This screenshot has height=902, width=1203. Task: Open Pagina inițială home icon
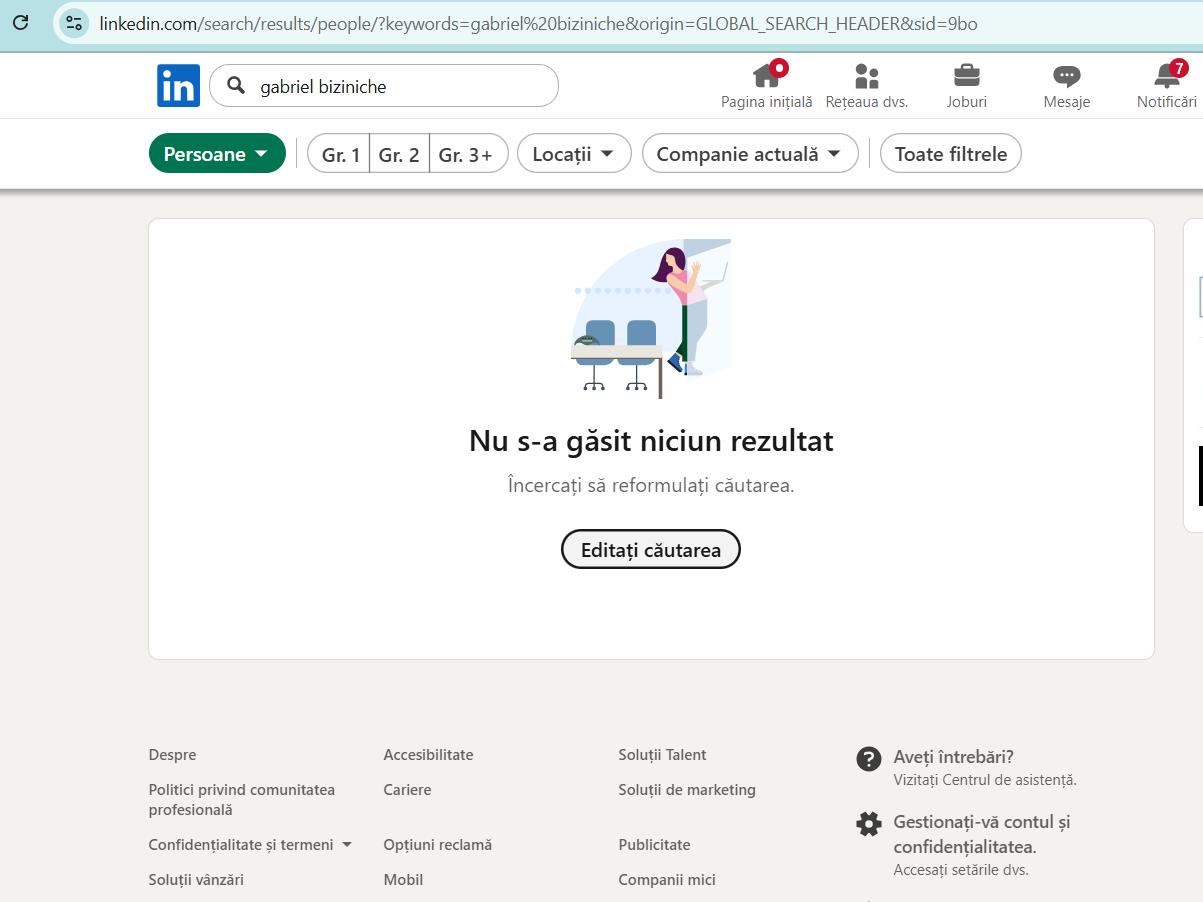(766, 76)
